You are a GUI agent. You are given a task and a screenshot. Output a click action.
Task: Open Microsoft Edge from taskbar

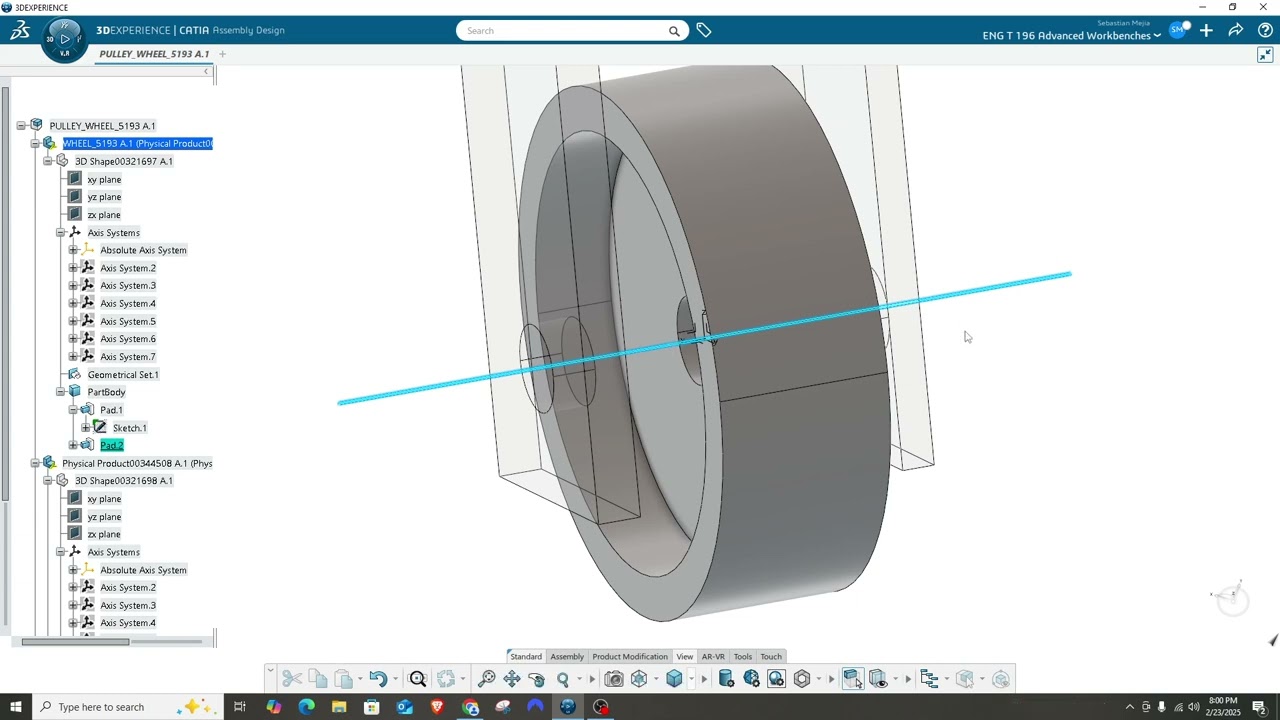click(306, 707)
